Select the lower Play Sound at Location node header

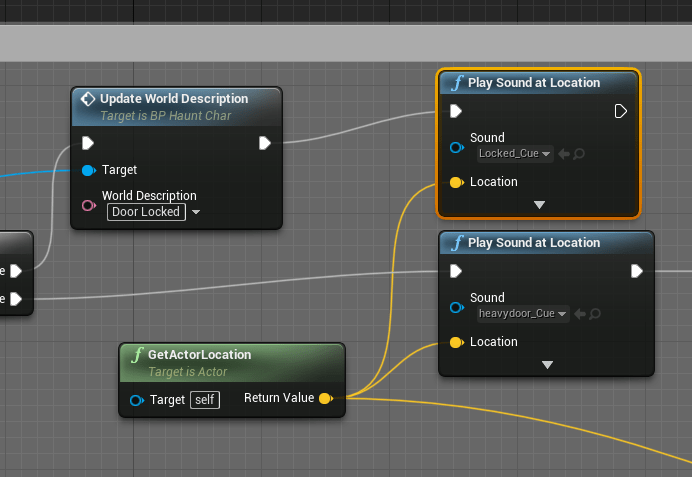click(534, 243)
